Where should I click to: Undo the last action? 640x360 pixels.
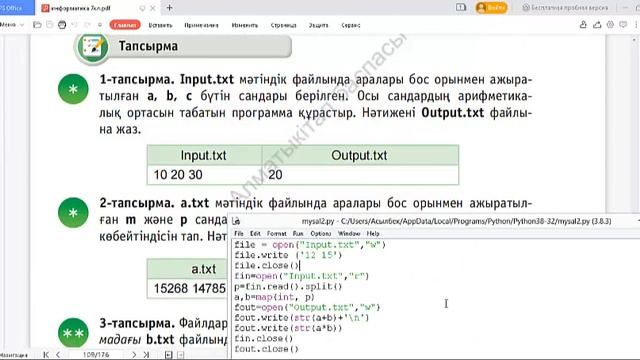tap(75, 25)
